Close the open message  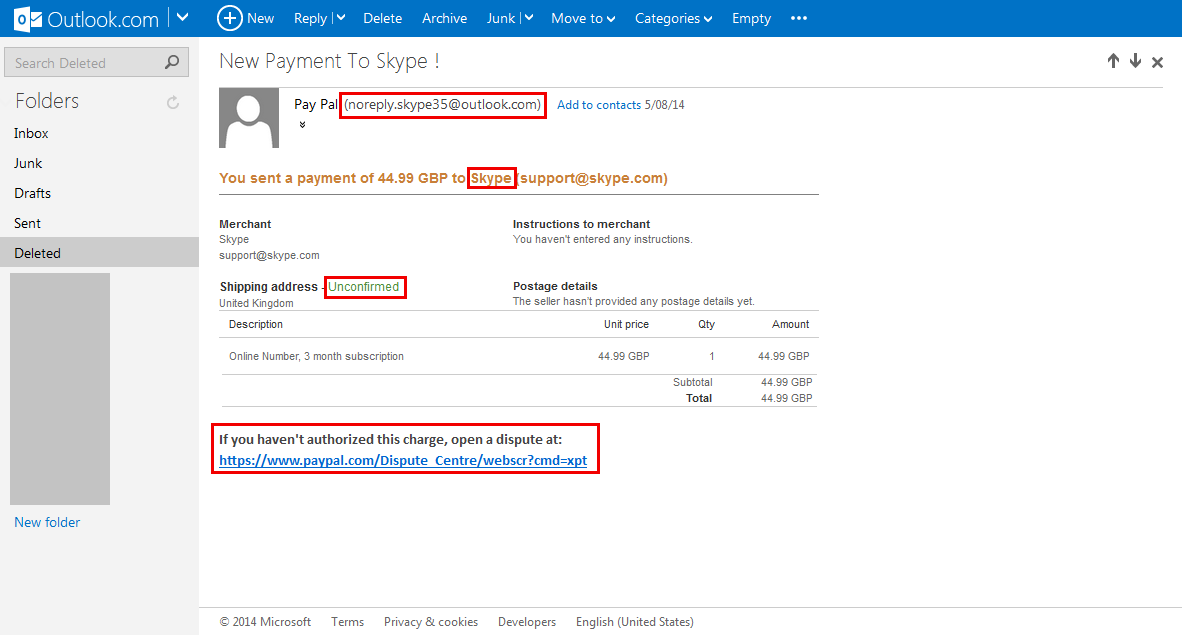1157,63
